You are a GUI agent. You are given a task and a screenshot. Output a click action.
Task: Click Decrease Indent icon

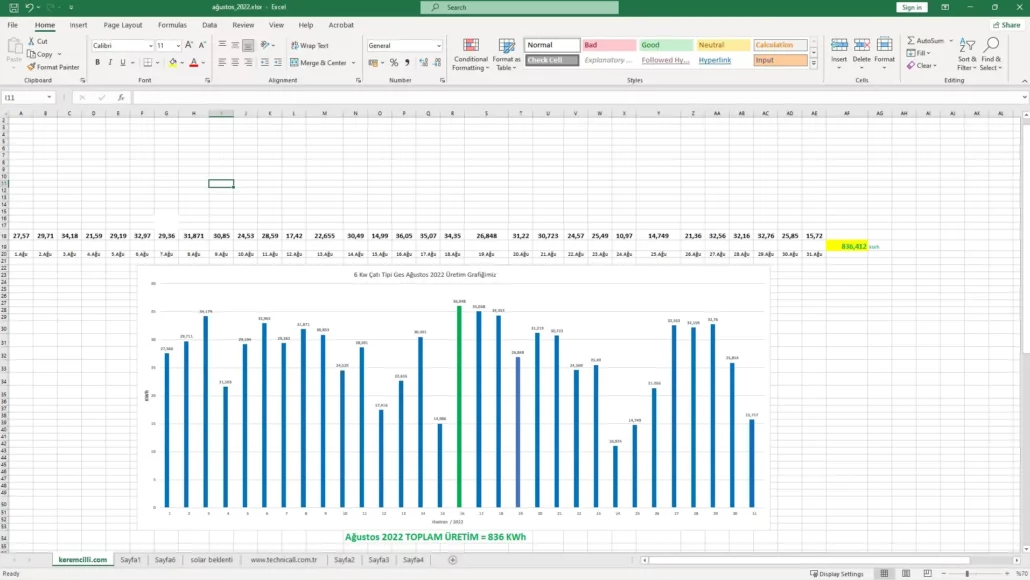coord(265,62)
